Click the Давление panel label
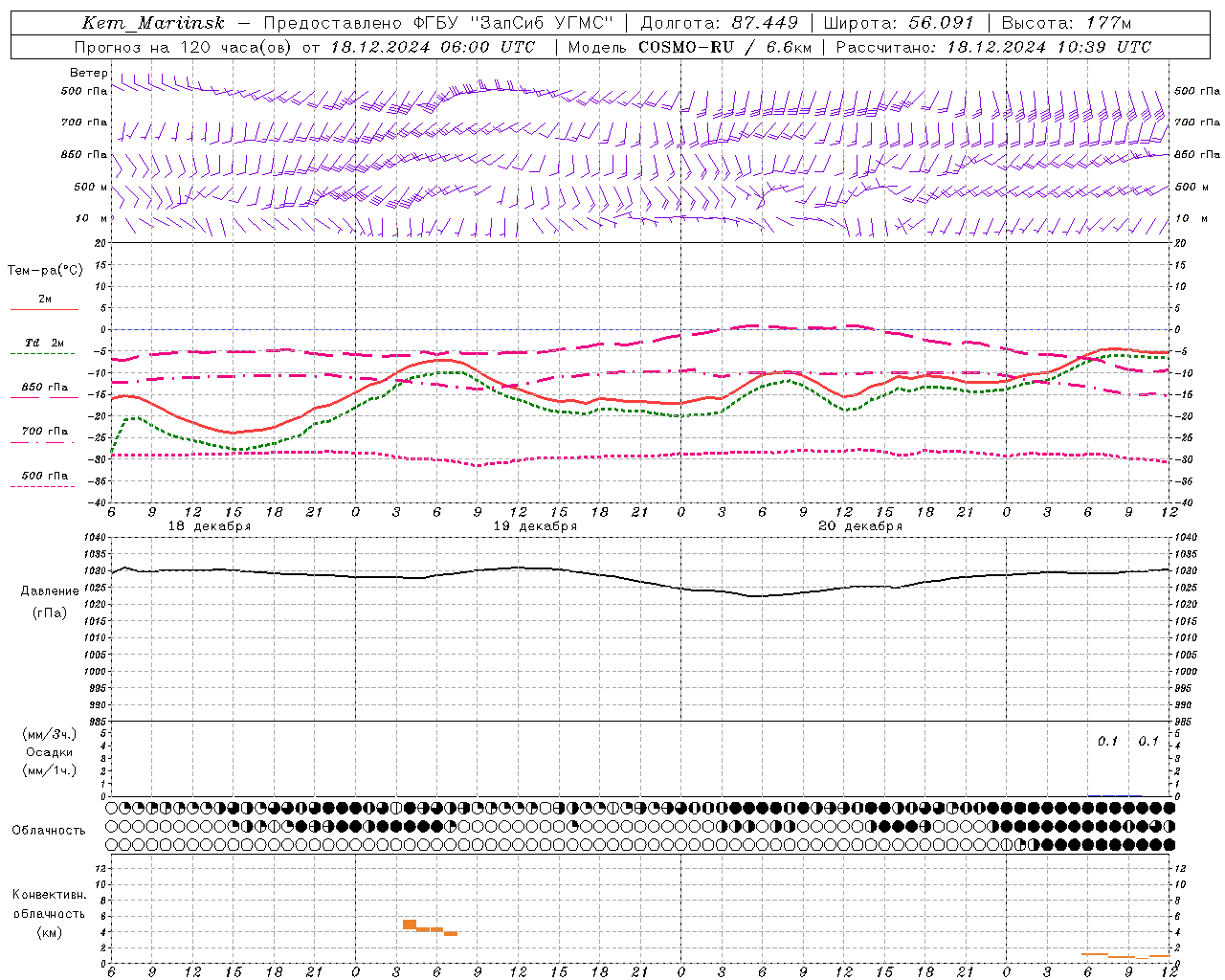Image resolution: width=1225 pixels, height=980 pixels. 50,591
